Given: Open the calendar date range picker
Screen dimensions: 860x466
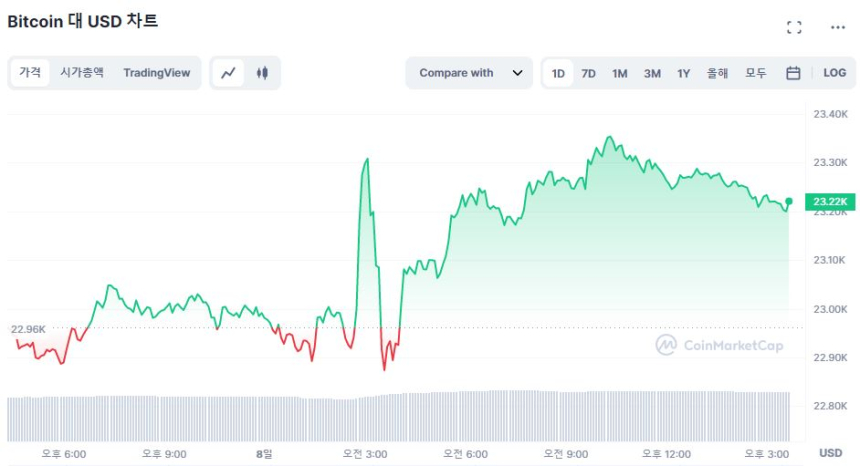Looking at the screenshot, I should pos(793,73).
